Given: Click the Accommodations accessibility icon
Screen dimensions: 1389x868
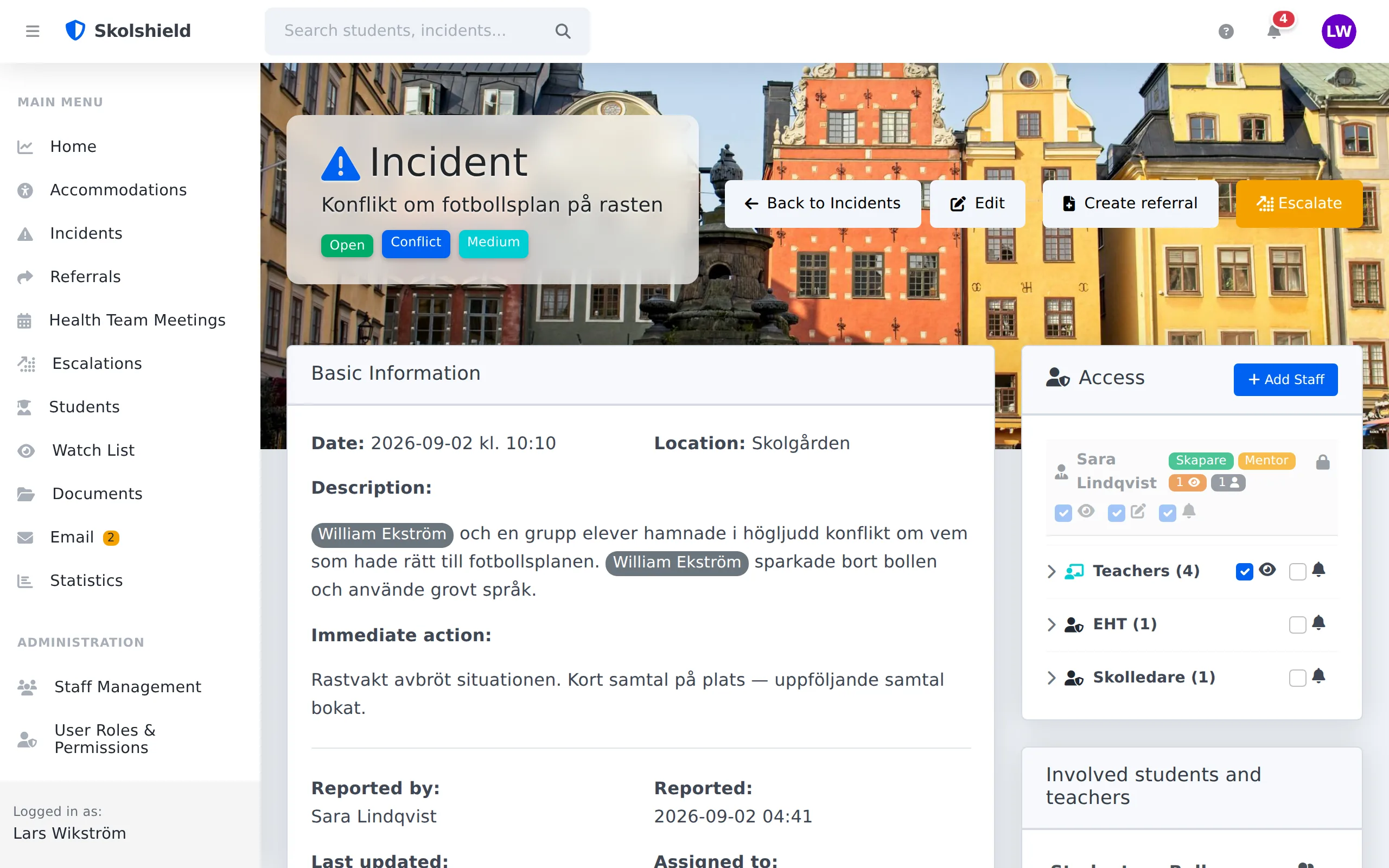Looking at the screenshot, I should (24, 190).
